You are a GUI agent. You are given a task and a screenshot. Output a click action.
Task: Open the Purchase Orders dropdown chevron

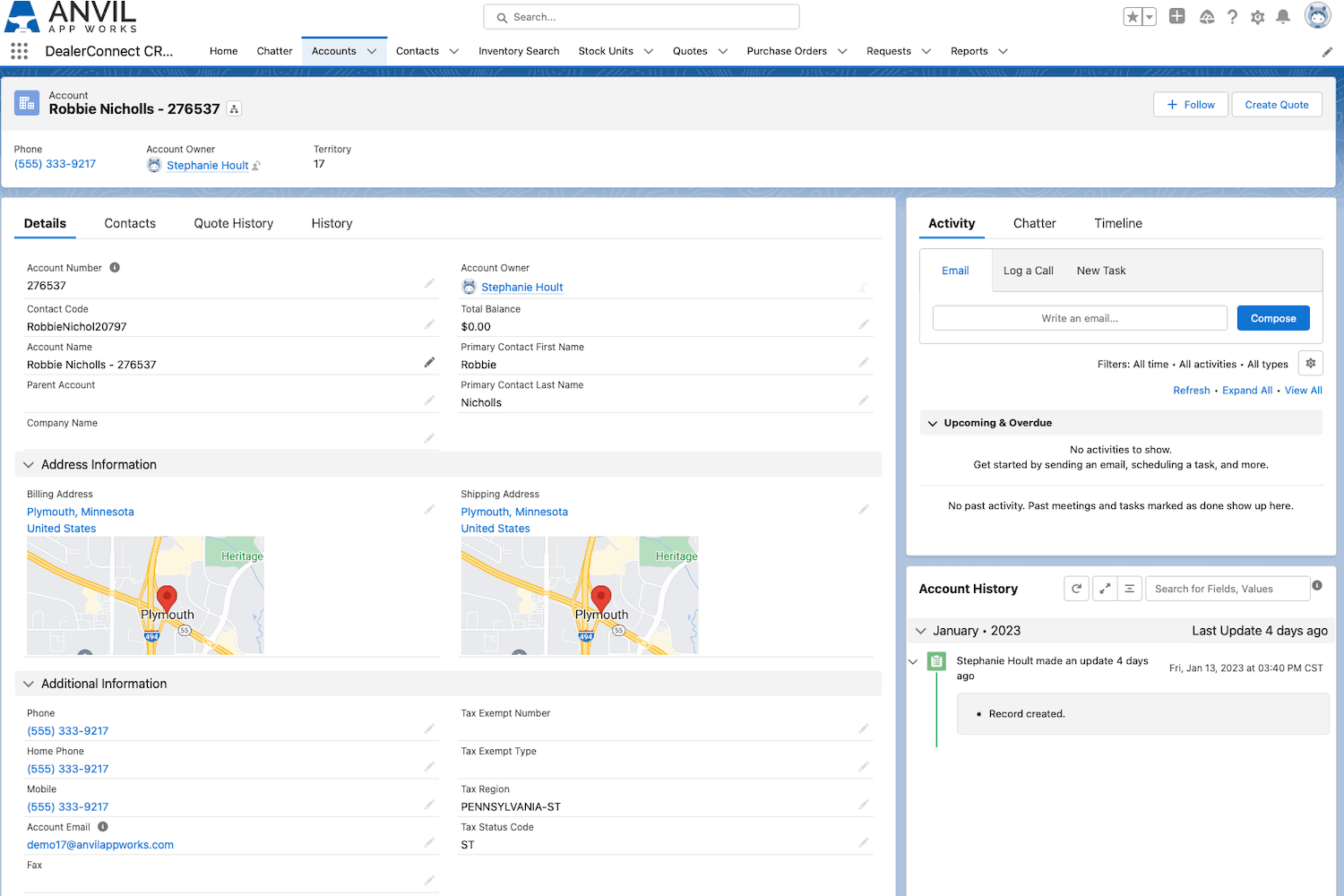(x=842, y=51)
